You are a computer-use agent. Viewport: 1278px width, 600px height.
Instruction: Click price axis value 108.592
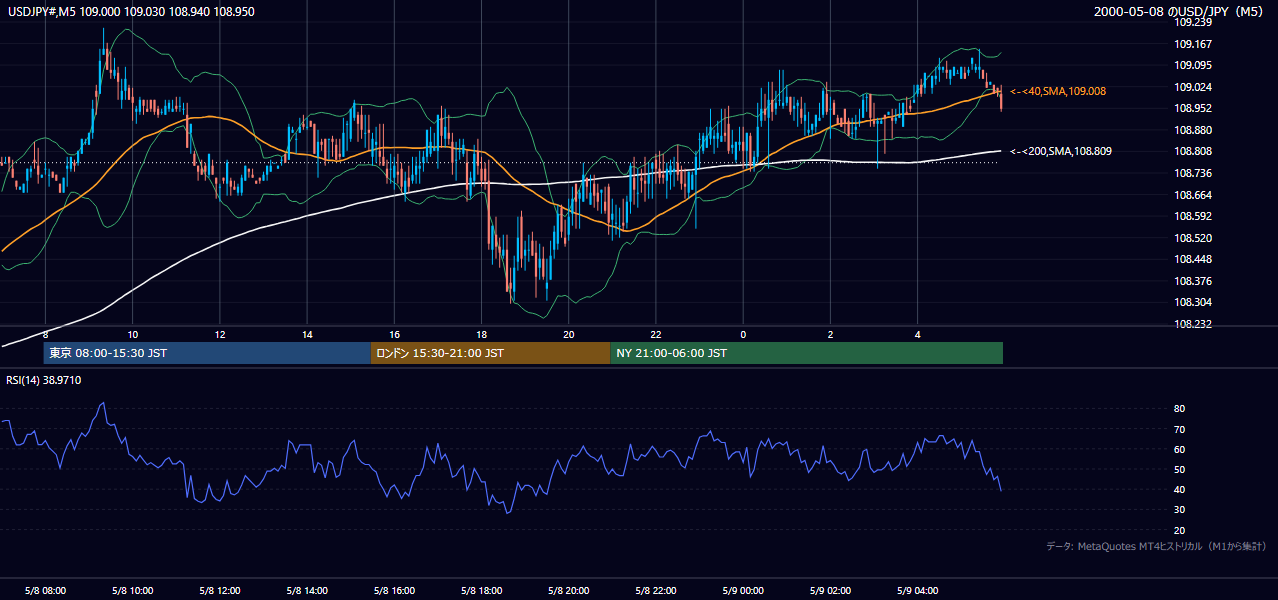(1192, 216)
